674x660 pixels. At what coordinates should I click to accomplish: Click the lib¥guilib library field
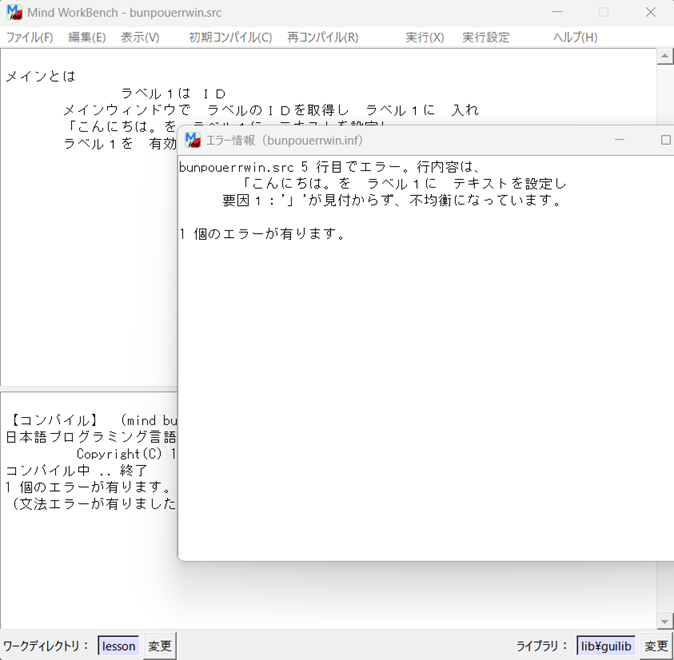[x=606, y=646]
